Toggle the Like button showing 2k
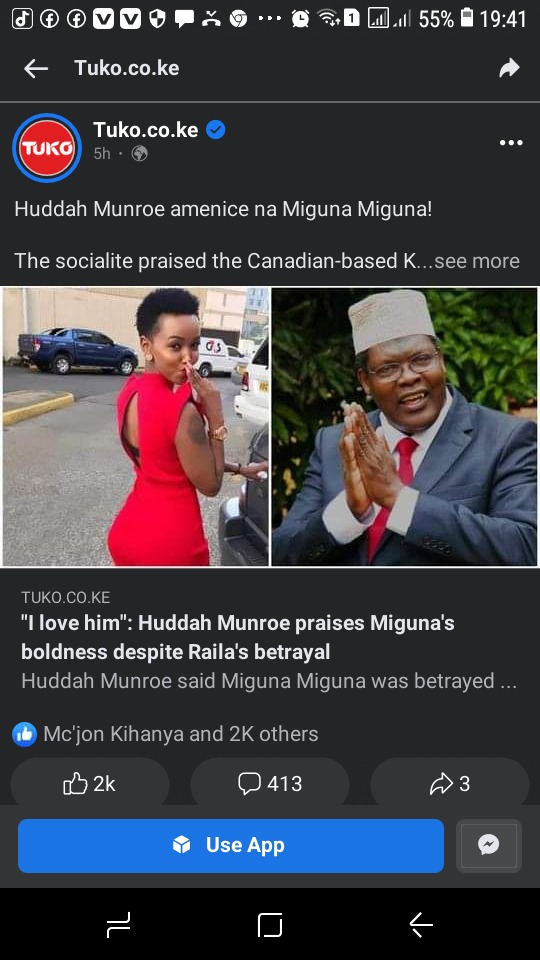Viewport: 540px width, 960px height. [x=90, y=783]
